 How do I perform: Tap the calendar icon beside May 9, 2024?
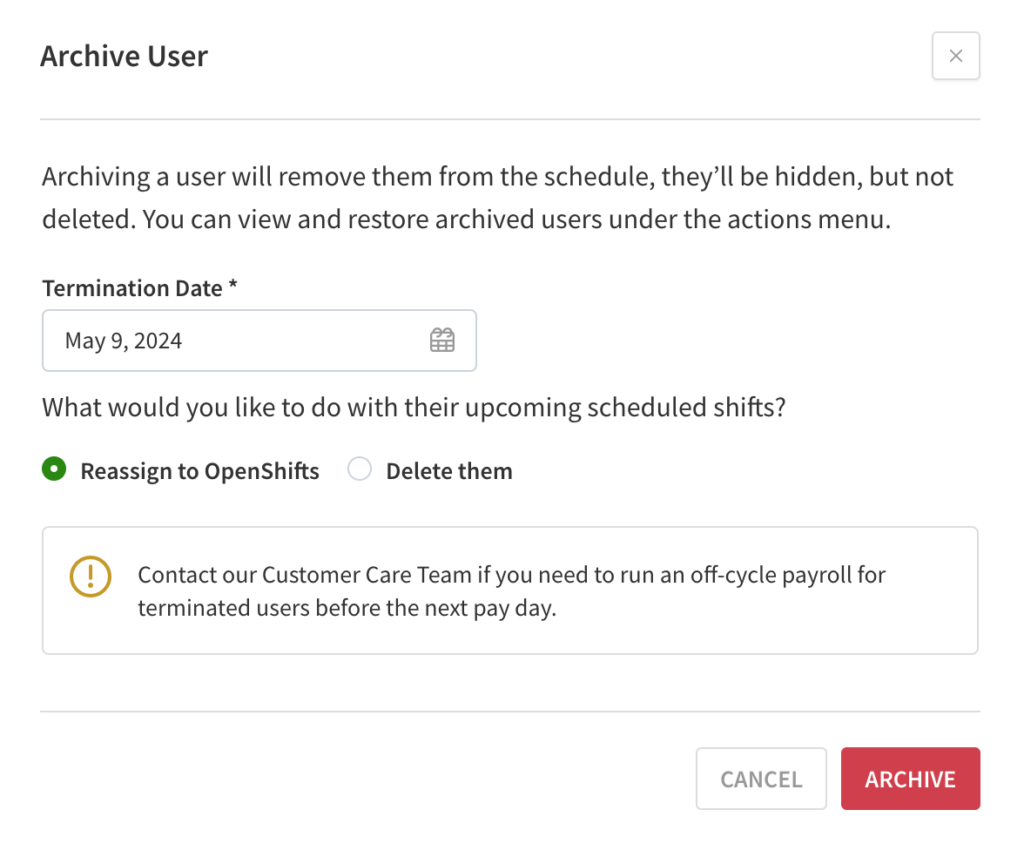[x=441, y=340]
